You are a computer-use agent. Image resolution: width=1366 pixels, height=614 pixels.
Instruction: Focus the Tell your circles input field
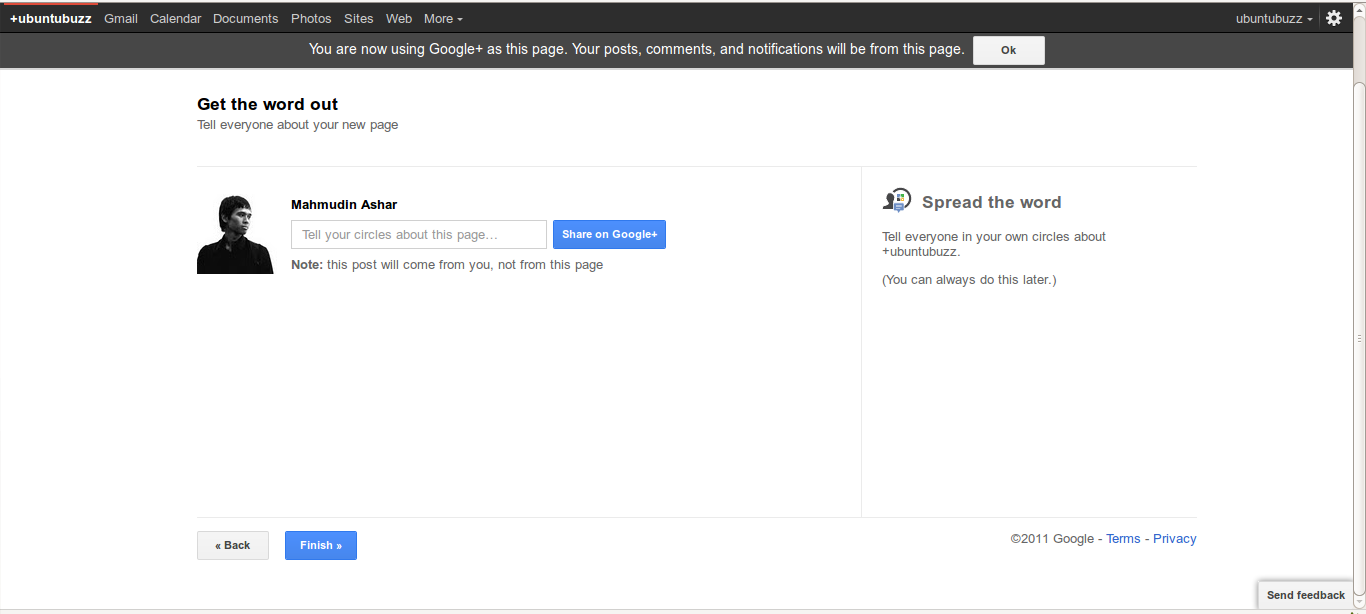[419, 235]
